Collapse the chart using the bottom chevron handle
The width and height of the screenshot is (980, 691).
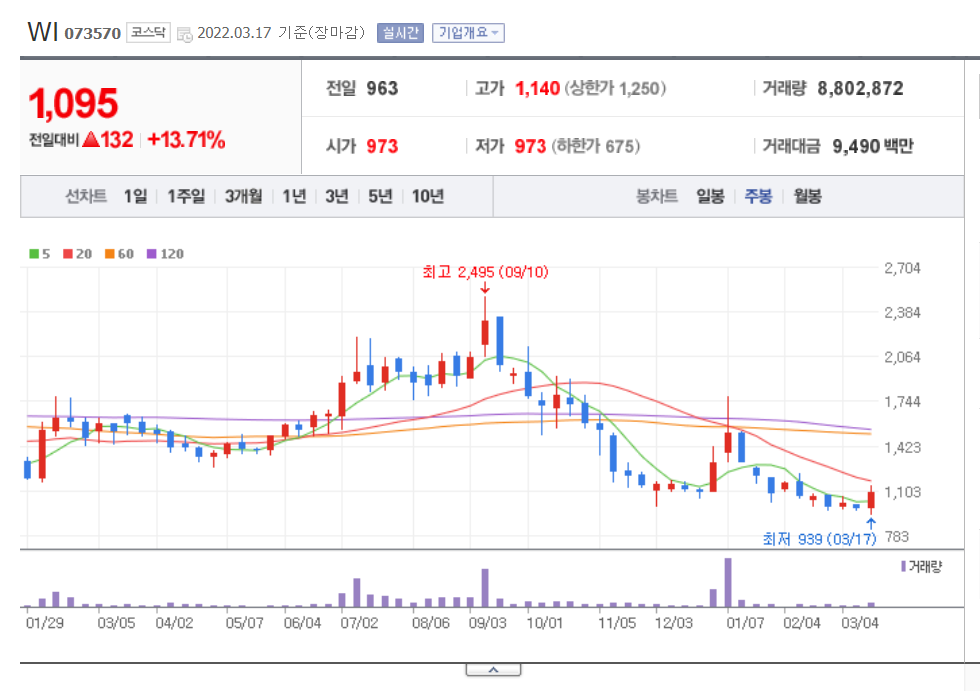[493, 670]
